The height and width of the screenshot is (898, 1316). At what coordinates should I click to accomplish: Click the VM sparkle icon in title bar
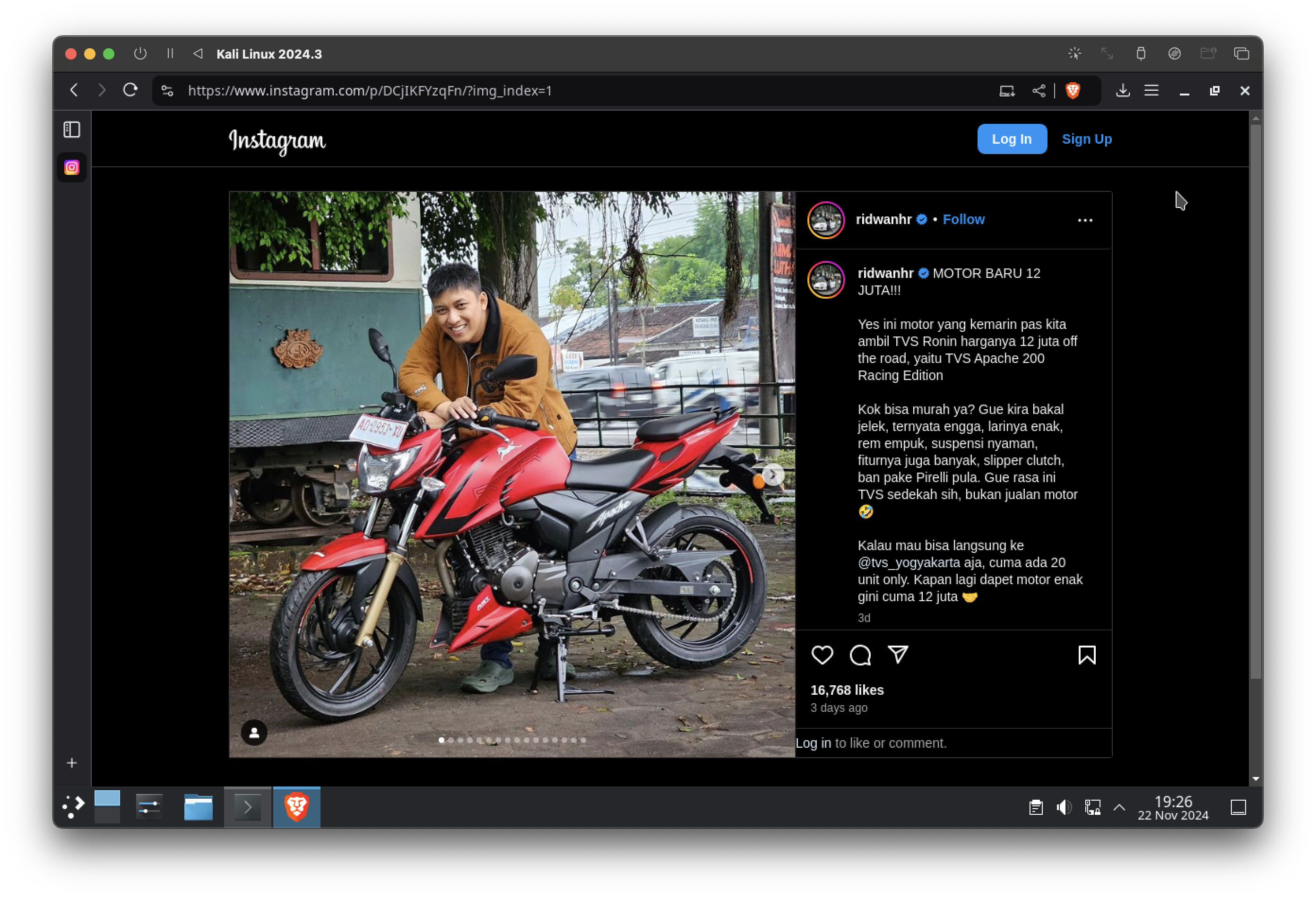tap(1074, 54)
